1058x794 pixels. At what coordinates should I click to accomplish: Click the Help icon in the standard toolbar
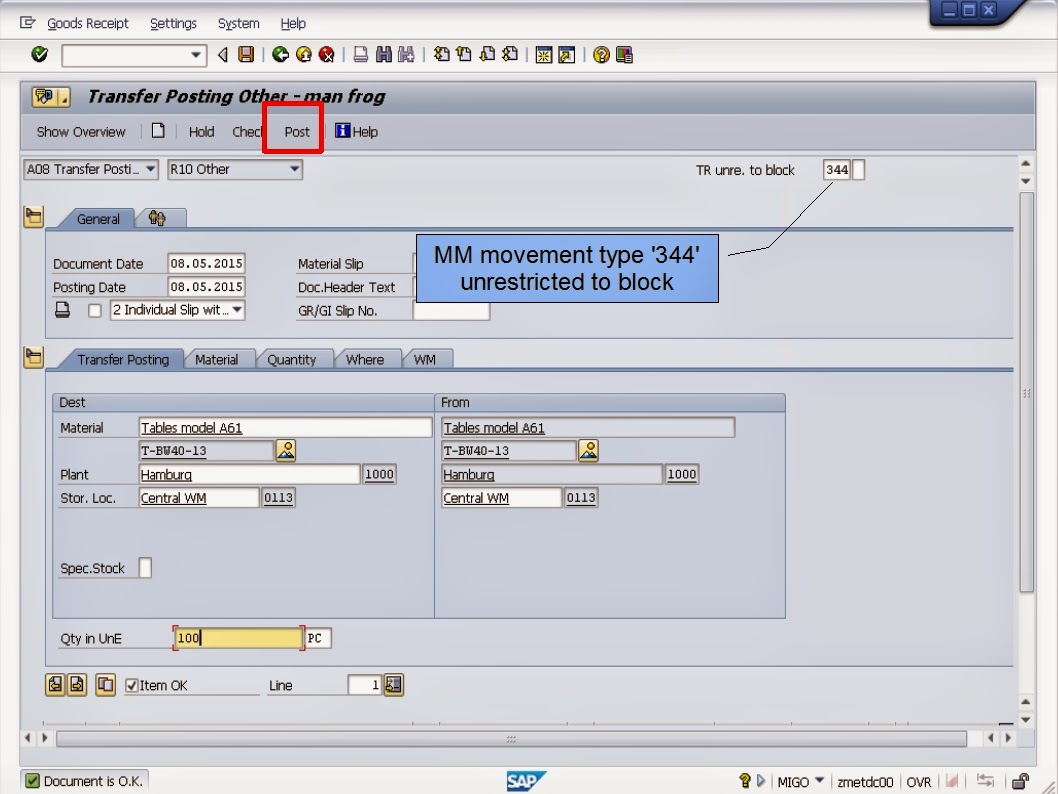click(599, 55)
